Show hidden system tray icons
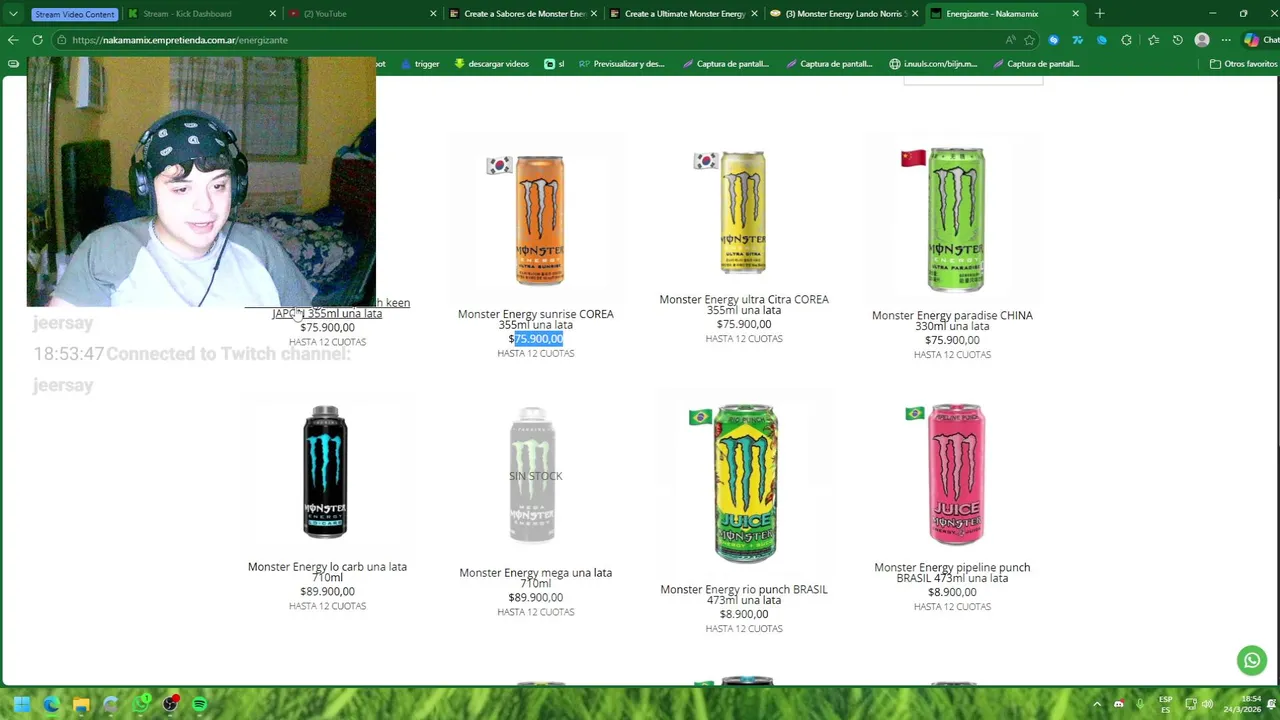 pyautogui.click(x=1097, y=704)
